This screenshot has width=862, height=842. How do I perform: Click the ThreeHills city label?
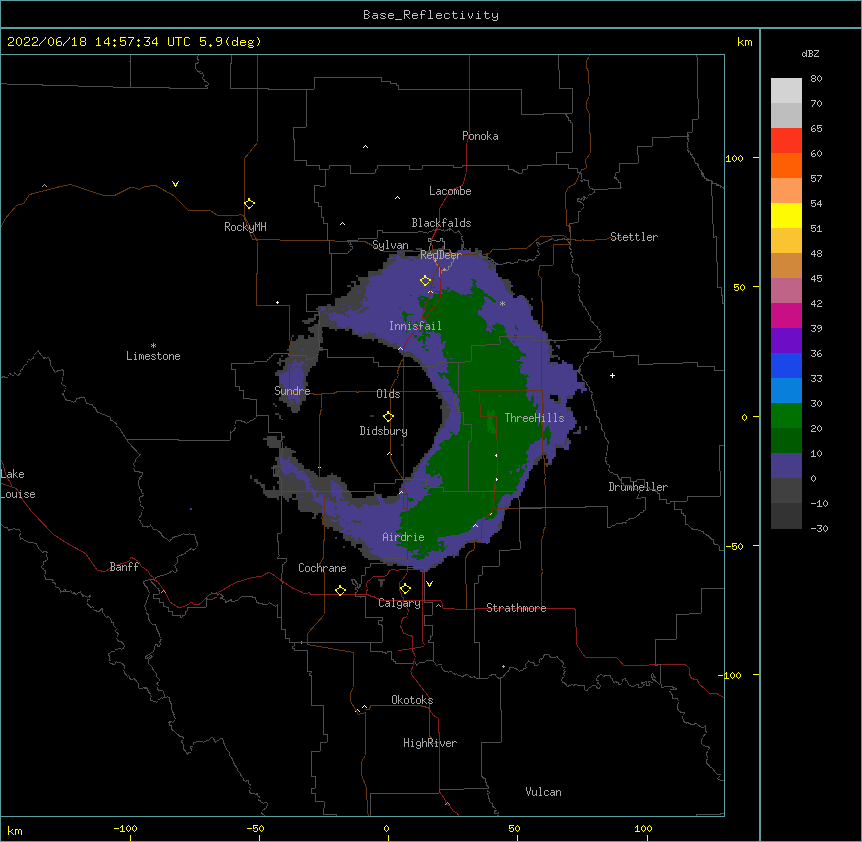(534, 418)
